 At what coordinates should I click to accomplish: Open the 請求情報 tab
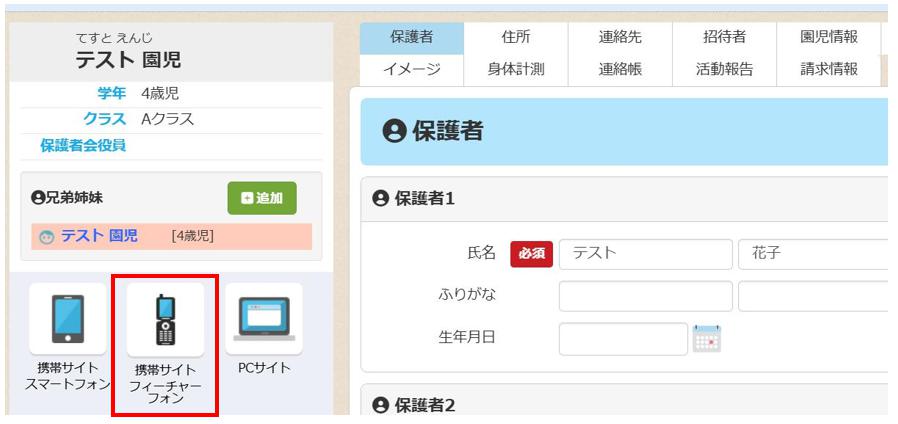(829, 69)
